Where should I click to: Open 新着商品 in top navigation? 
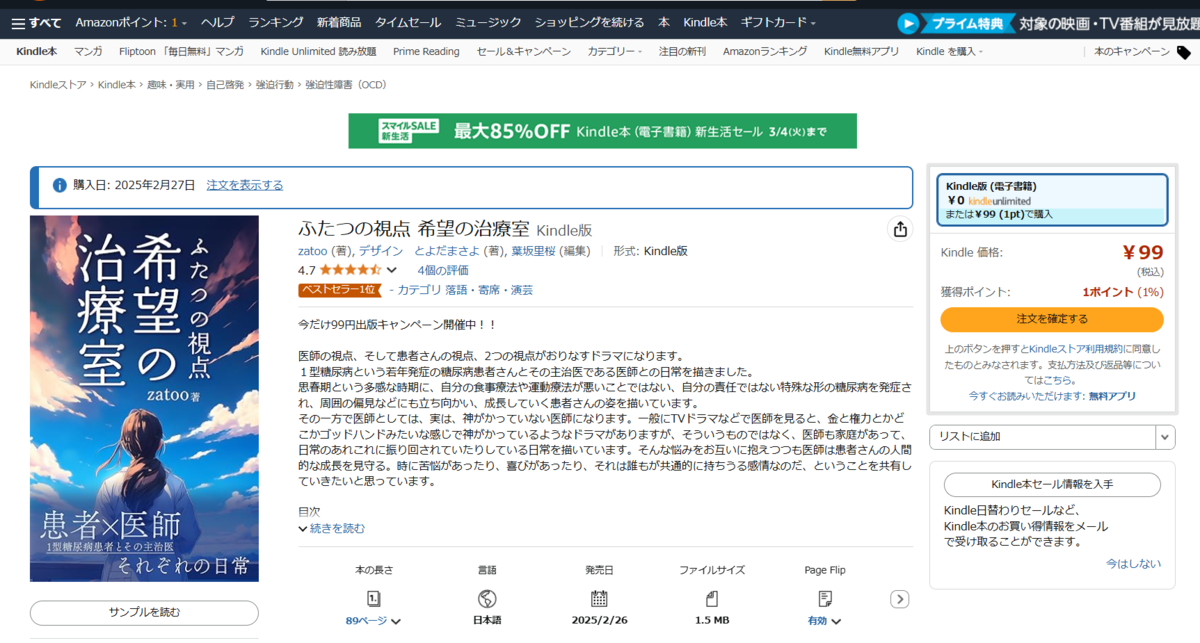339,22
